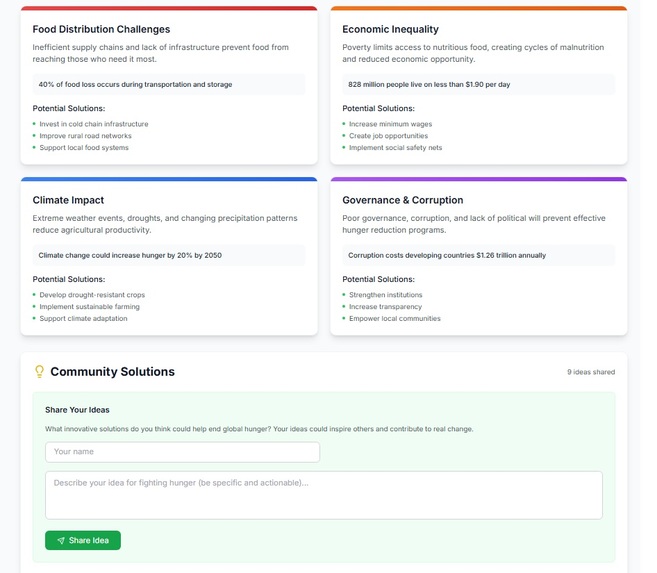The height and width of the screenshot is (573, 657).
Task: Click the Community Solutions section heading
Action: point(112,372)
